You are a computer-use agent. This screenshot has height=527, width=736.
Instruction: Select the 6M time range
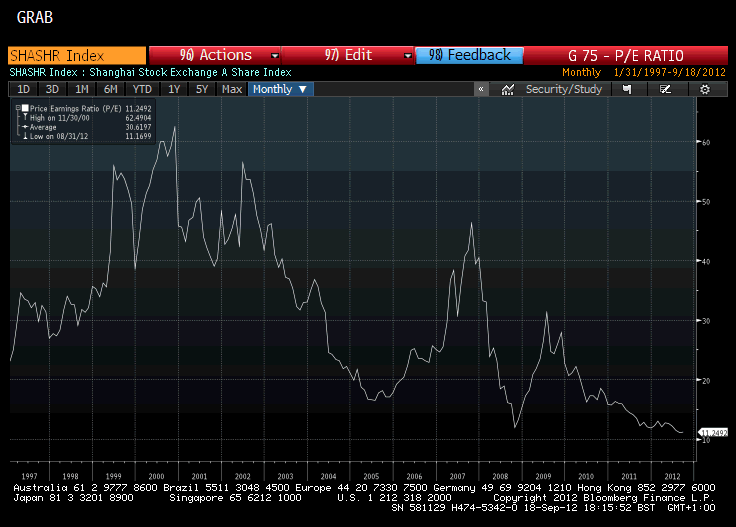[110, 89]
